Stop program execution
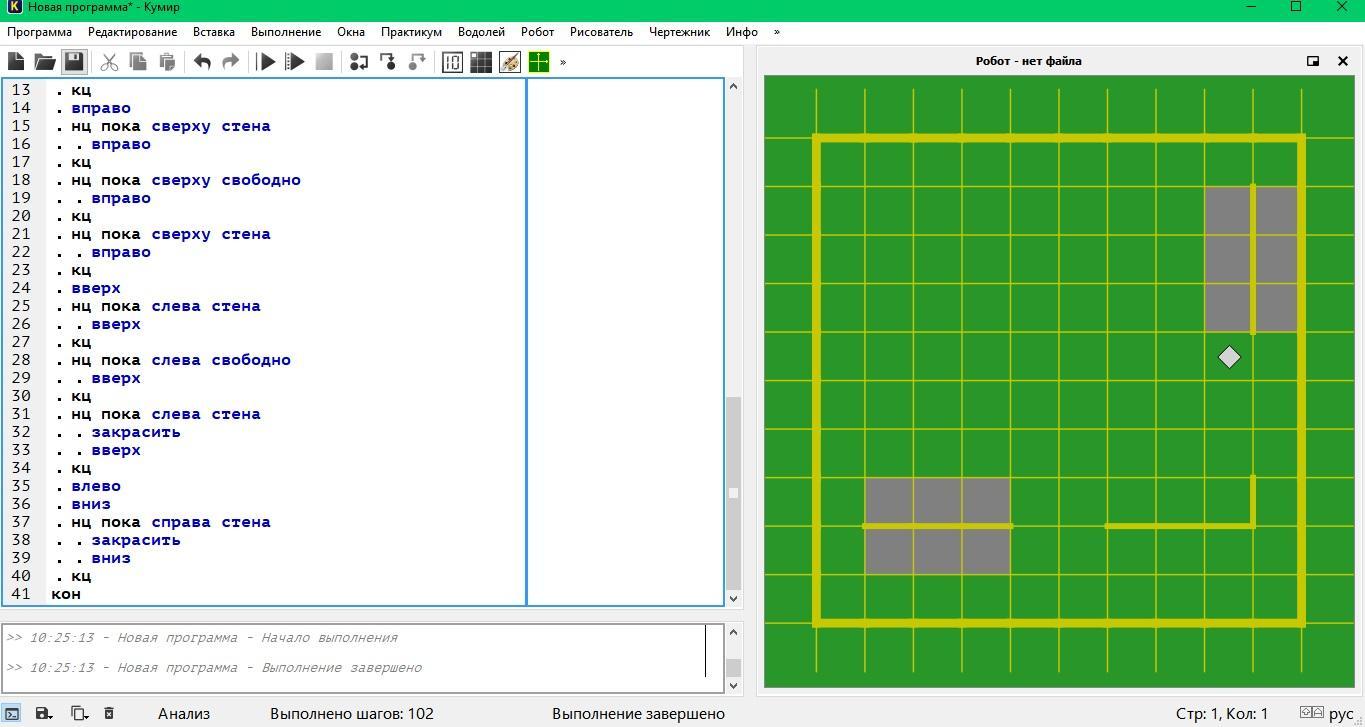Screen dimensions: 1365x727 [324, 62]
